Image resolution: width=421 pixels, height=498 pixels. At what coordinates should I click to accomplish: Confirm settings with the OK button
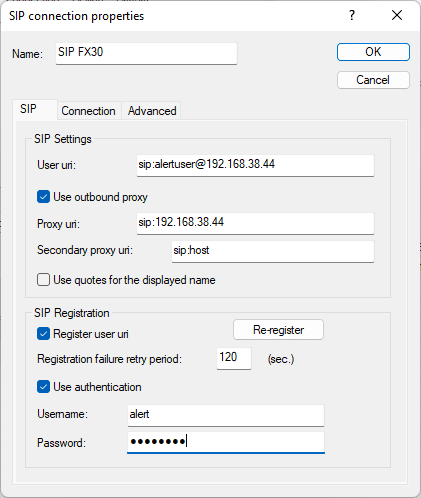tap(373, 52)
